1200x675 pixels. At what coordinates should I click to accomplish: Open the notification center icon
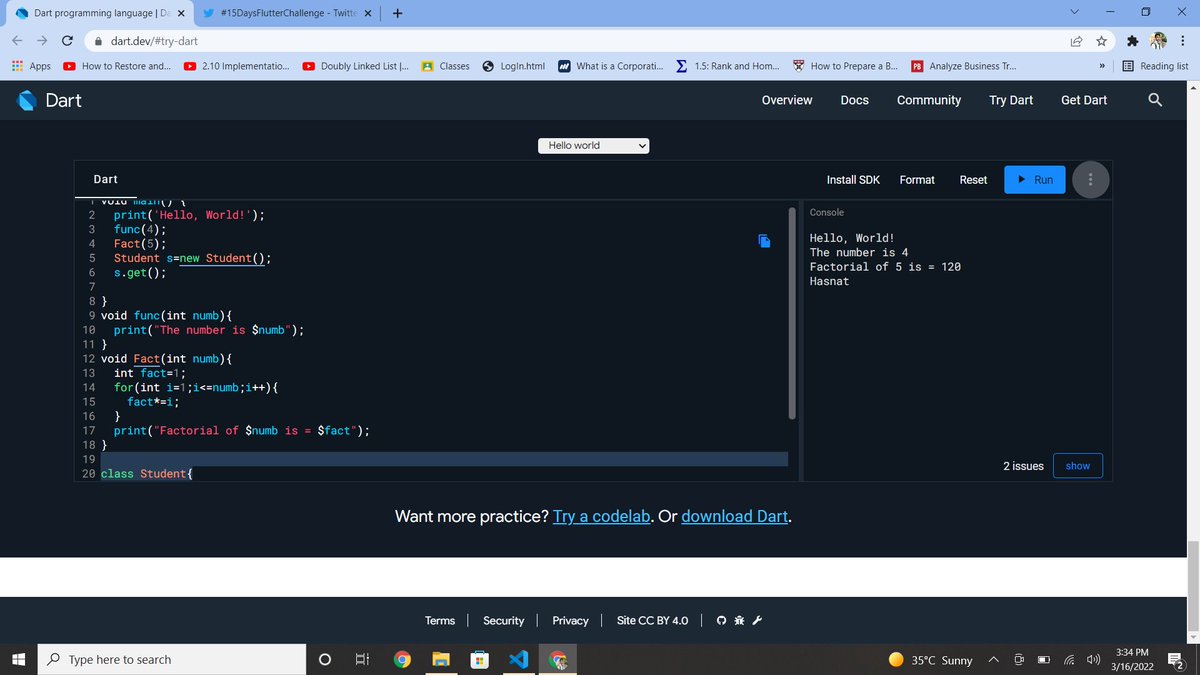pyautogui.click(x=1177, y=660)
